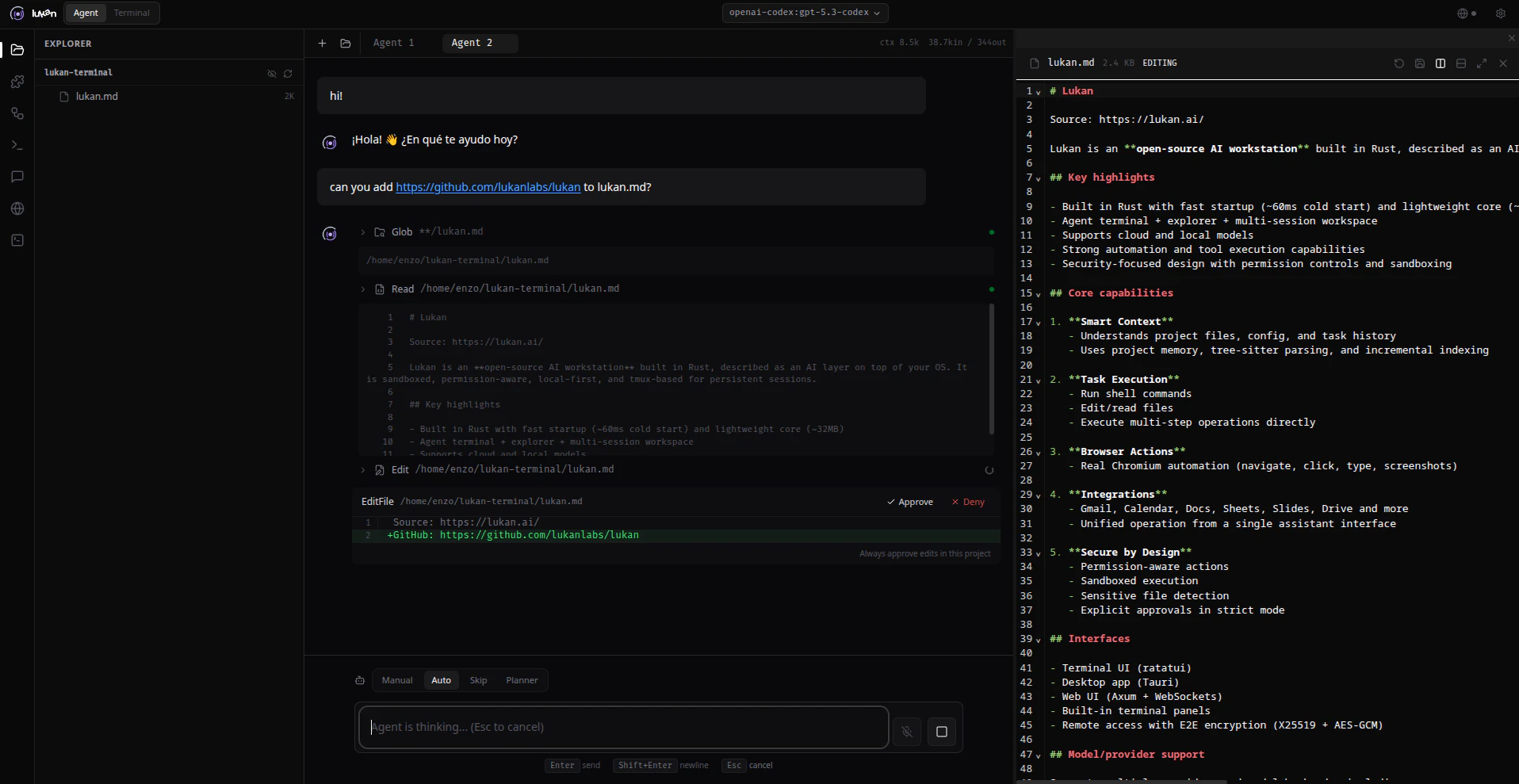1519x784 pixels.
Task: Toggle split view in the editor toolbar
Action: 1441,63
